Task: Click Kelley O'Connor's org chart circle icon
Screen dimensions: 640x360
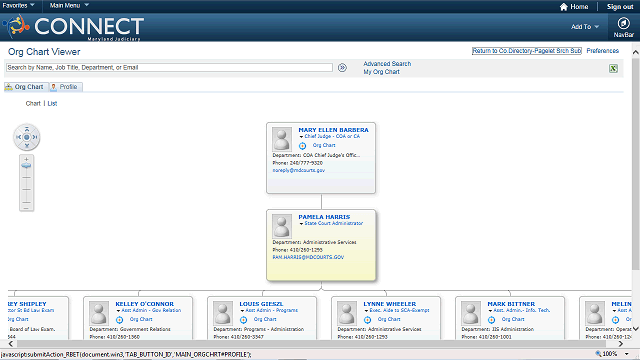Action: tap(120, 320)
